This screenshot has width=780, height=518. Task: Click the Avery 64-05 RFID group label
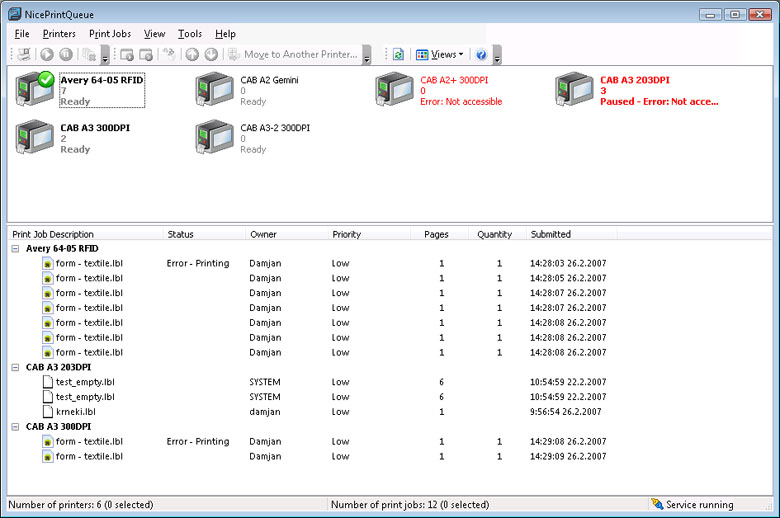[62, 248]
